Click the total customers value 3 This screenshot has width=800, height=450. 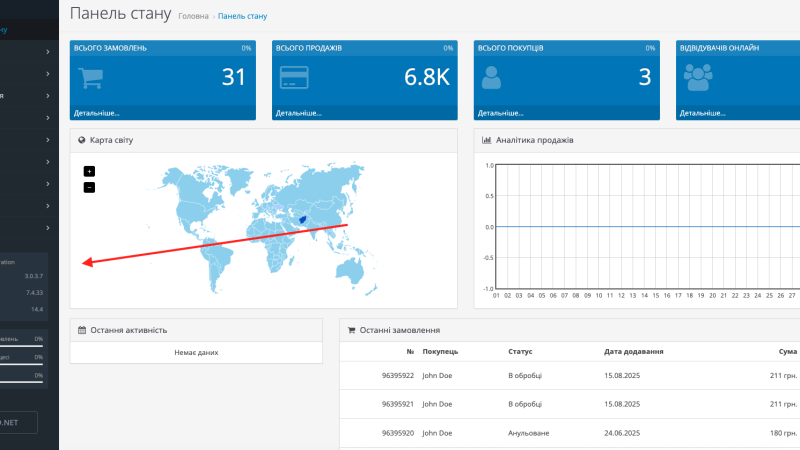[x=645, y=77]
